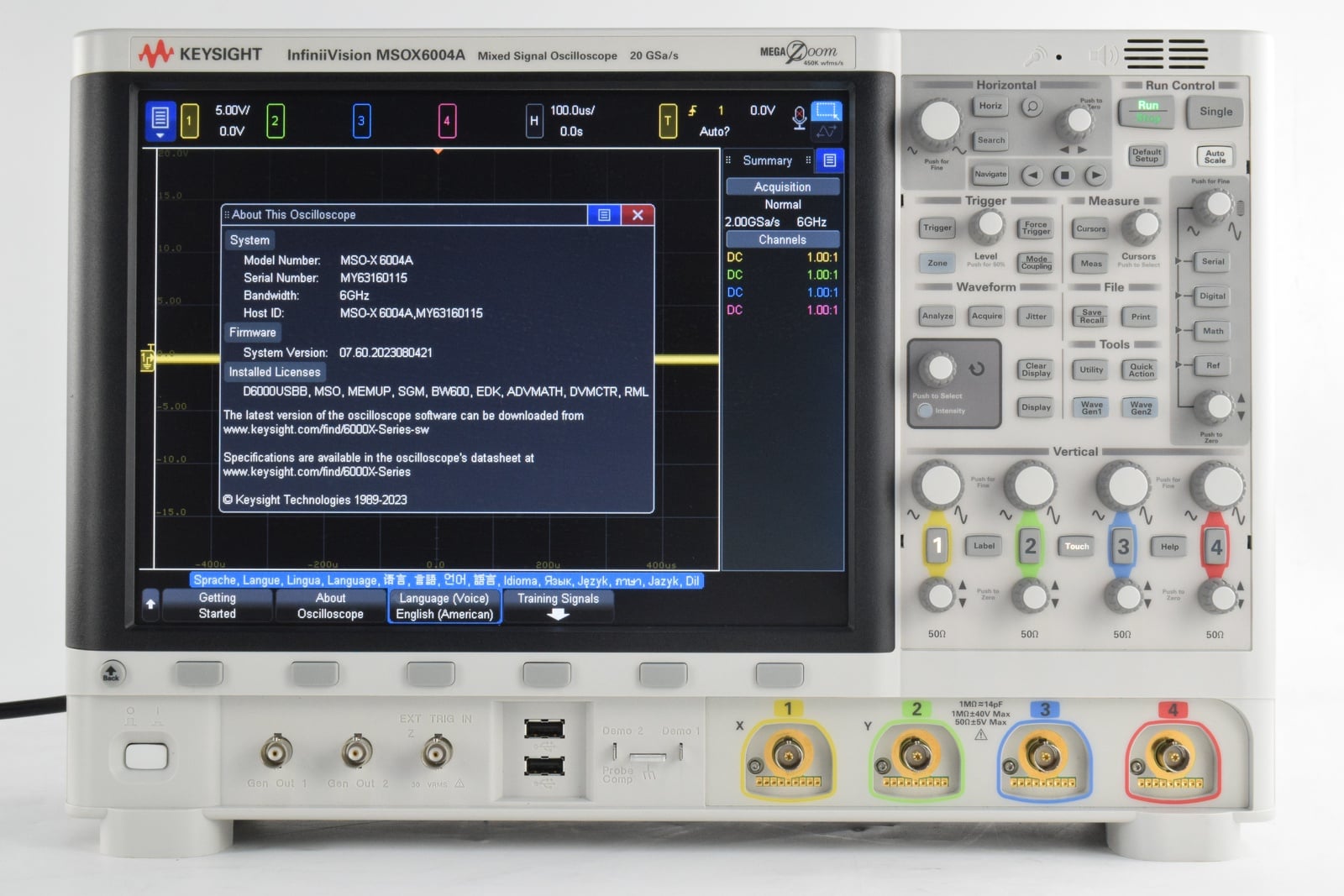This screenshot has height=896, width=1344.
Task: Tap the Summary sidebar title
Action: click(767, 160)
